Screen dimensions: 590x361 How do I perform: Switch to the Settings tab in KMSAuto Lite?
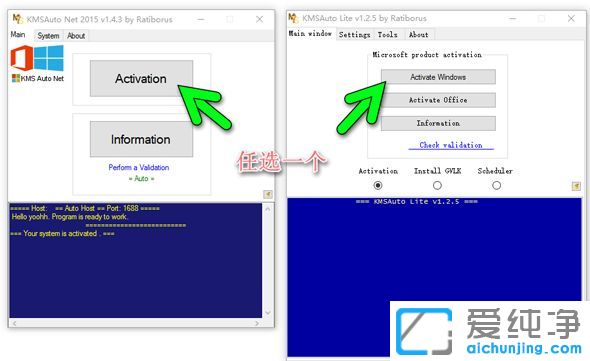354,35
